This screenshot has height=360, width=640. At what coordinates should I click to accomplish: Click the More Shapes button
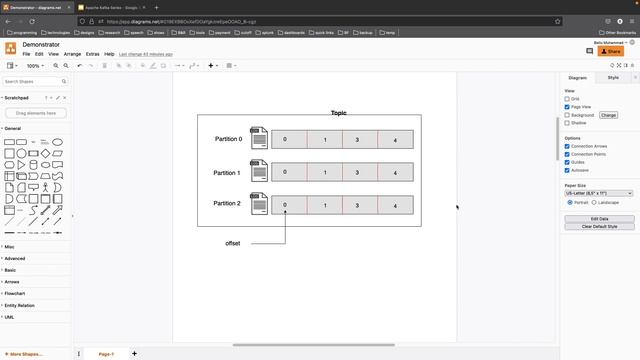coord(24,354)
